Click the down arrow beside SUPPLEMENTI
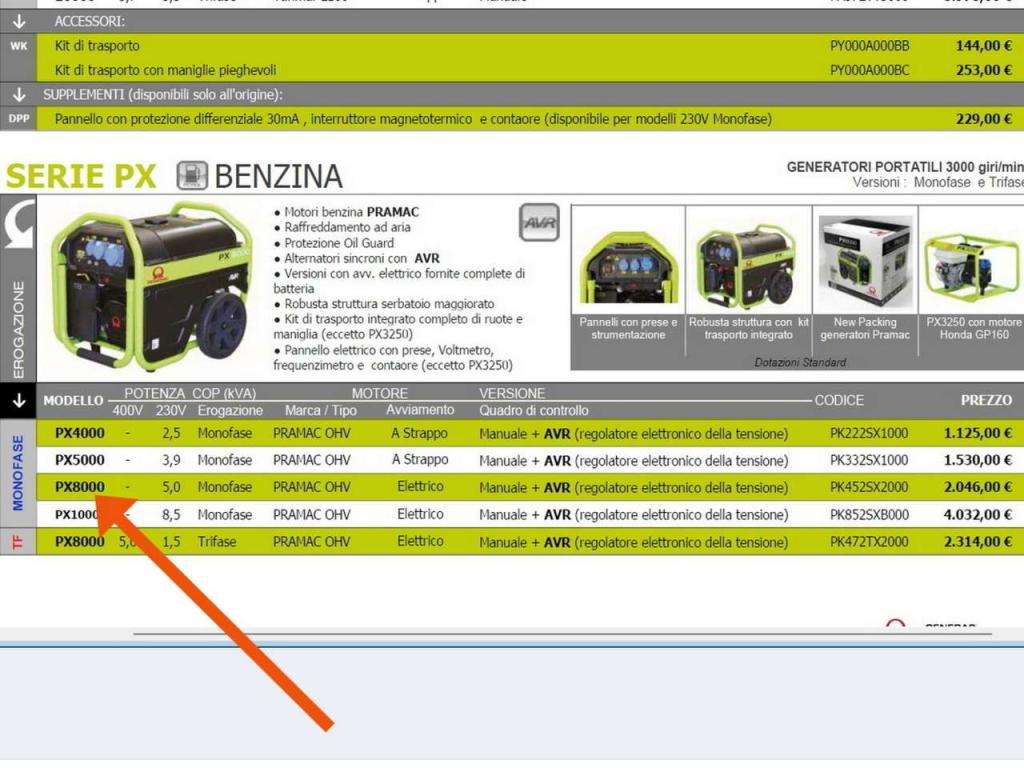This screenshot has width=1024, height=768. 19,95
